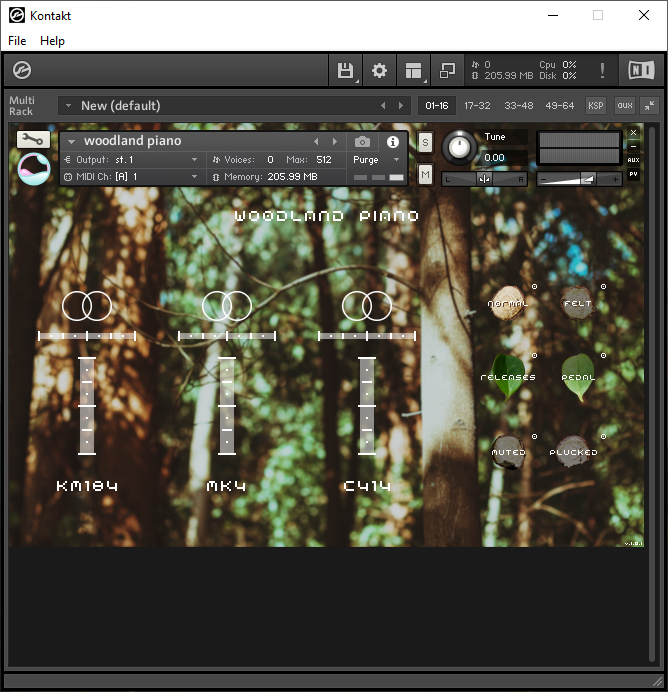The width and height of the screenshot is (668, 692).
Task: Toggle the Pedal leaf
Action: coord(578,377)
